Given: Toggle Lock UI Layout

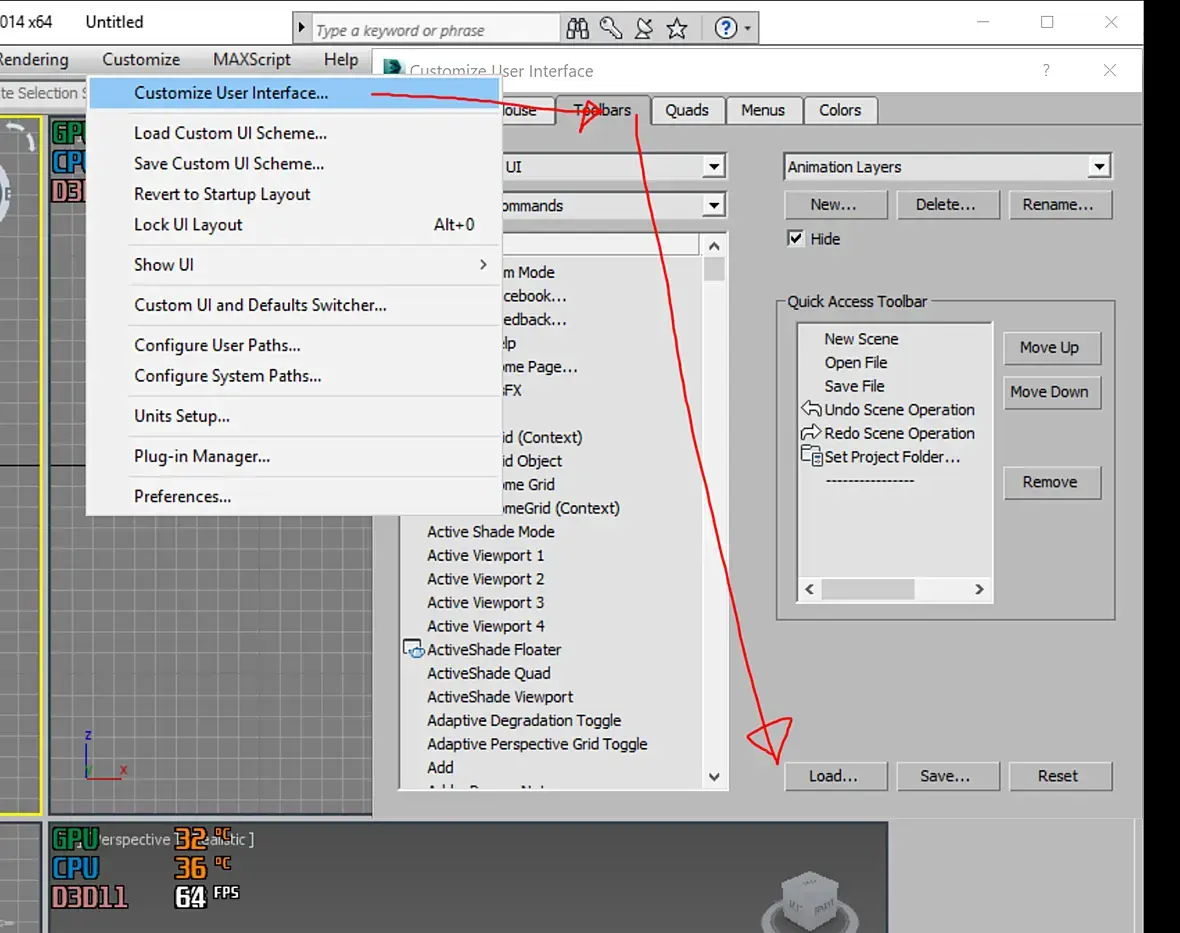Looking at the screenshot, I should 294,225.
